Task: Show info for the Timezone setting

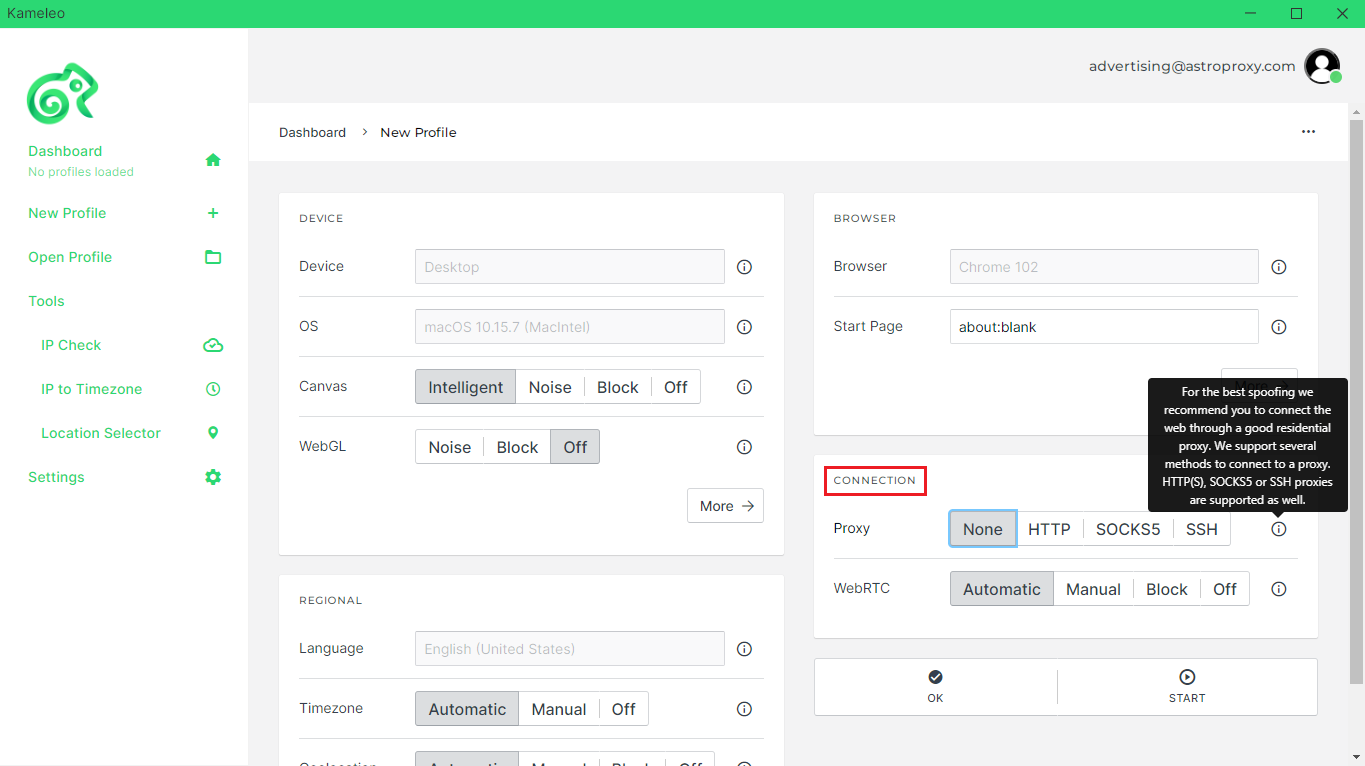Action: click(x=744, y=709)
